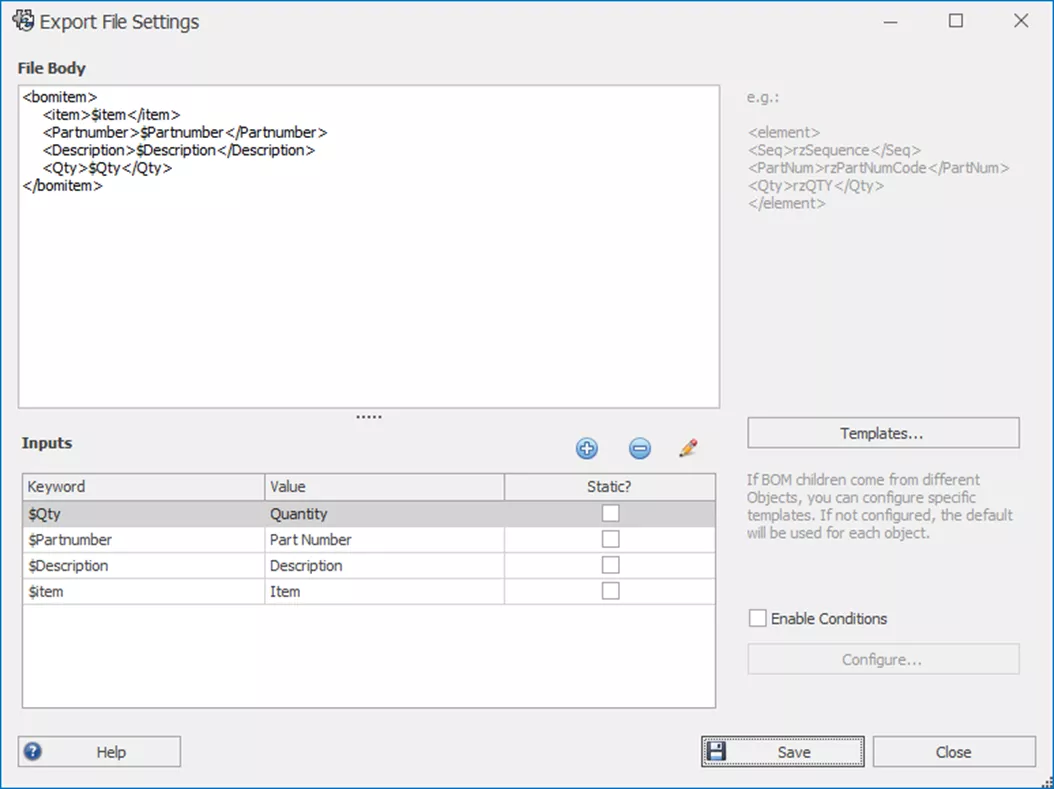Open the Templates dialog button
Image resolution: width=1054 pixels, height=789 pixels.
(882, 433)
